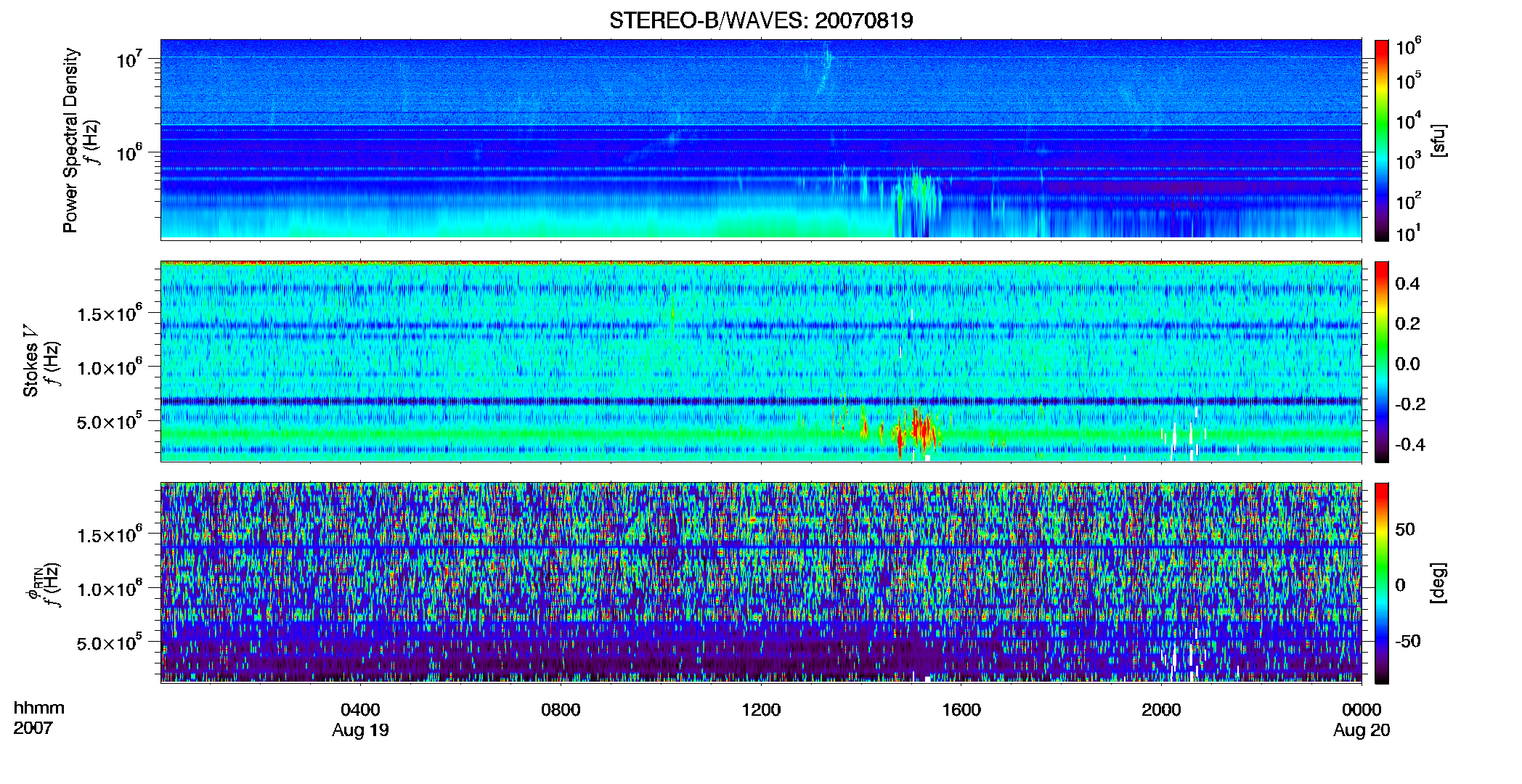Click the 10^3 label on sfu colorbar
This screenshot has width=1522, height=784.
tap(1409, 161)
